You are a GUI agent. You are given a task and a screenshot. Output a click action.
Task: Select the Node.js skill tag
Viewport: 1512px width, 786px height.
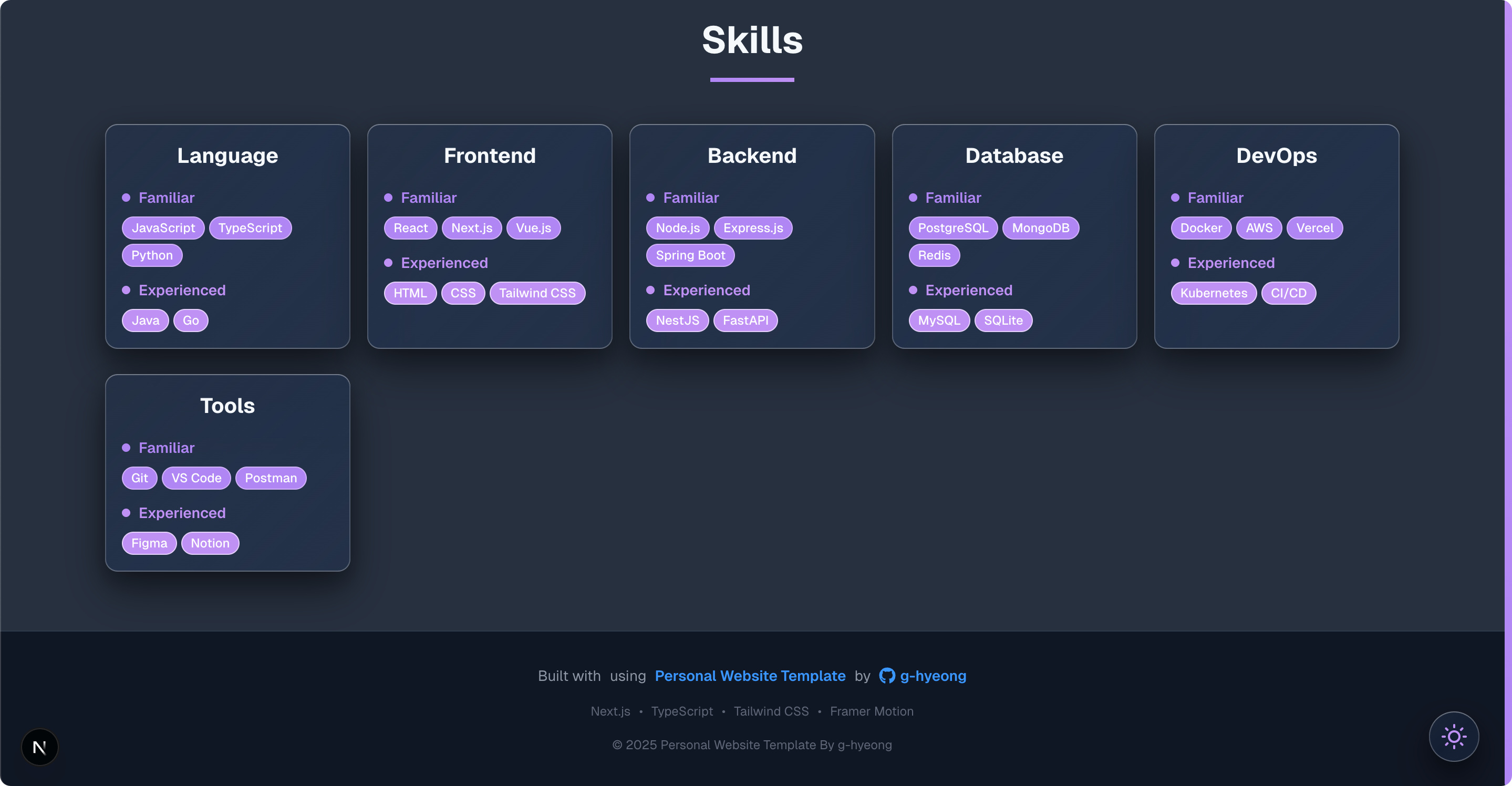pos(678,227)
